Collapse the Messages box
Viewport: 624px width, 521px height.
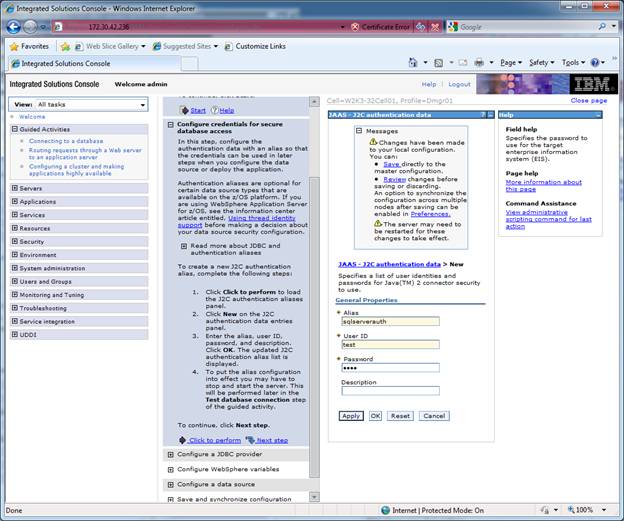360,130
